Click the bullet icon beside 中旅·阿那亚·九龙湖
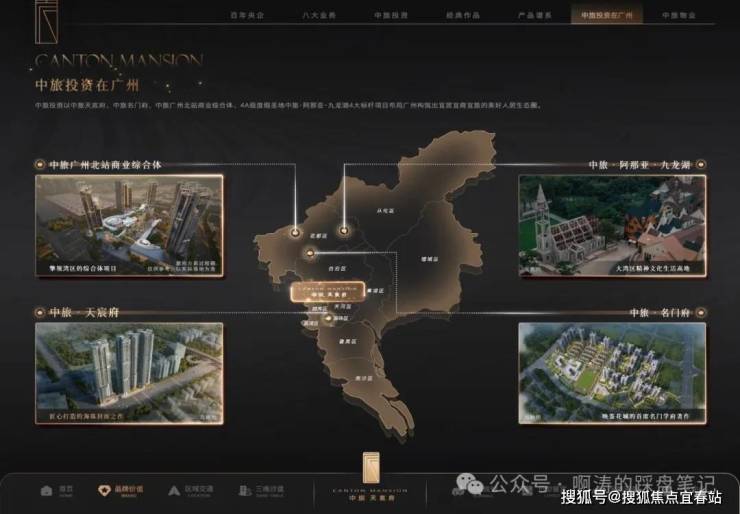This screenshot has width=740, height=514. (x=701, y=165)
